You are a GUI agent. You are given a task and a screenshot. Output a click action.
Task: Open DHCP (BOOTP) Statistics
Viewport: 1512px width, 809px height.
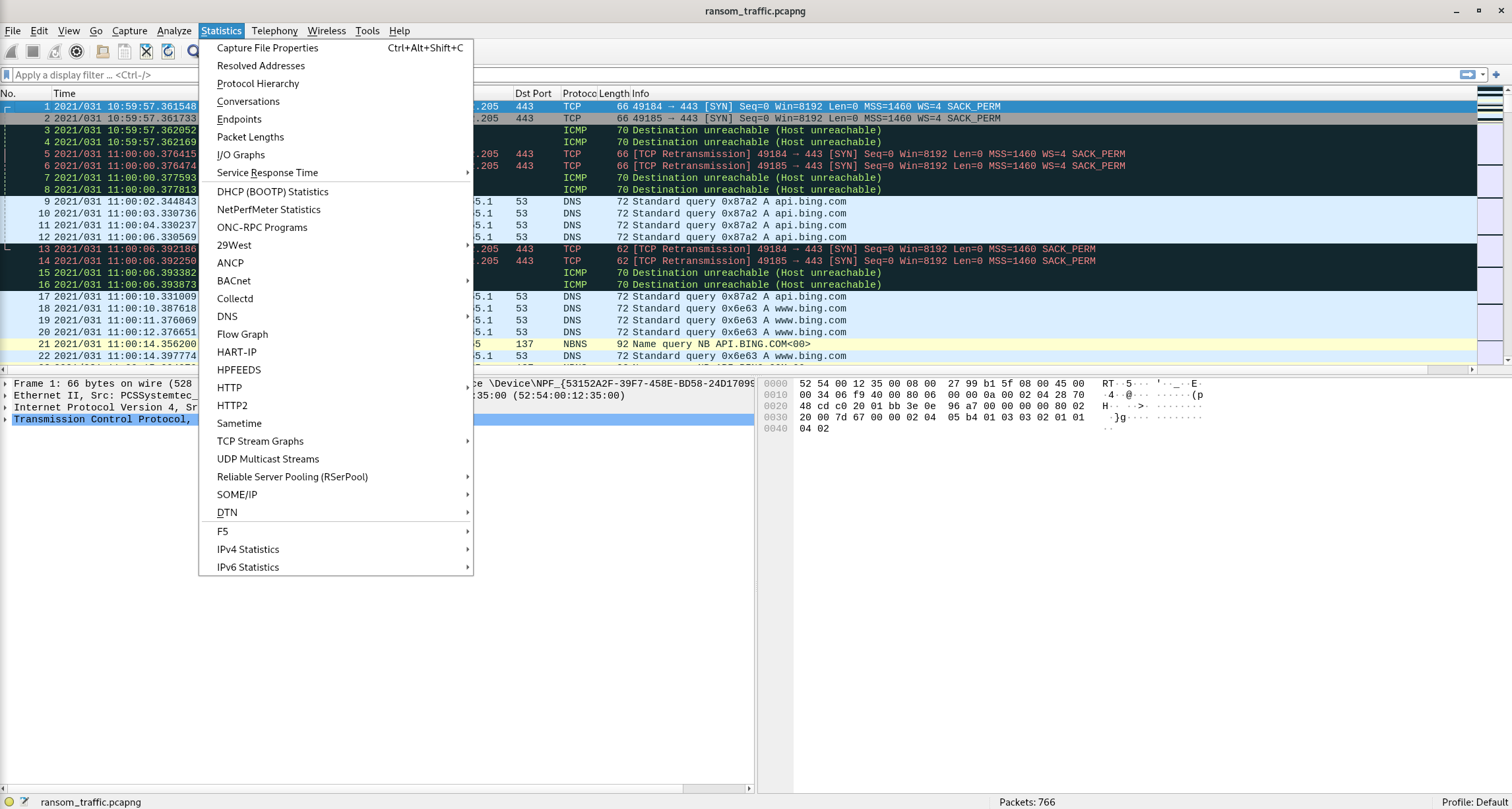[336, 191]
